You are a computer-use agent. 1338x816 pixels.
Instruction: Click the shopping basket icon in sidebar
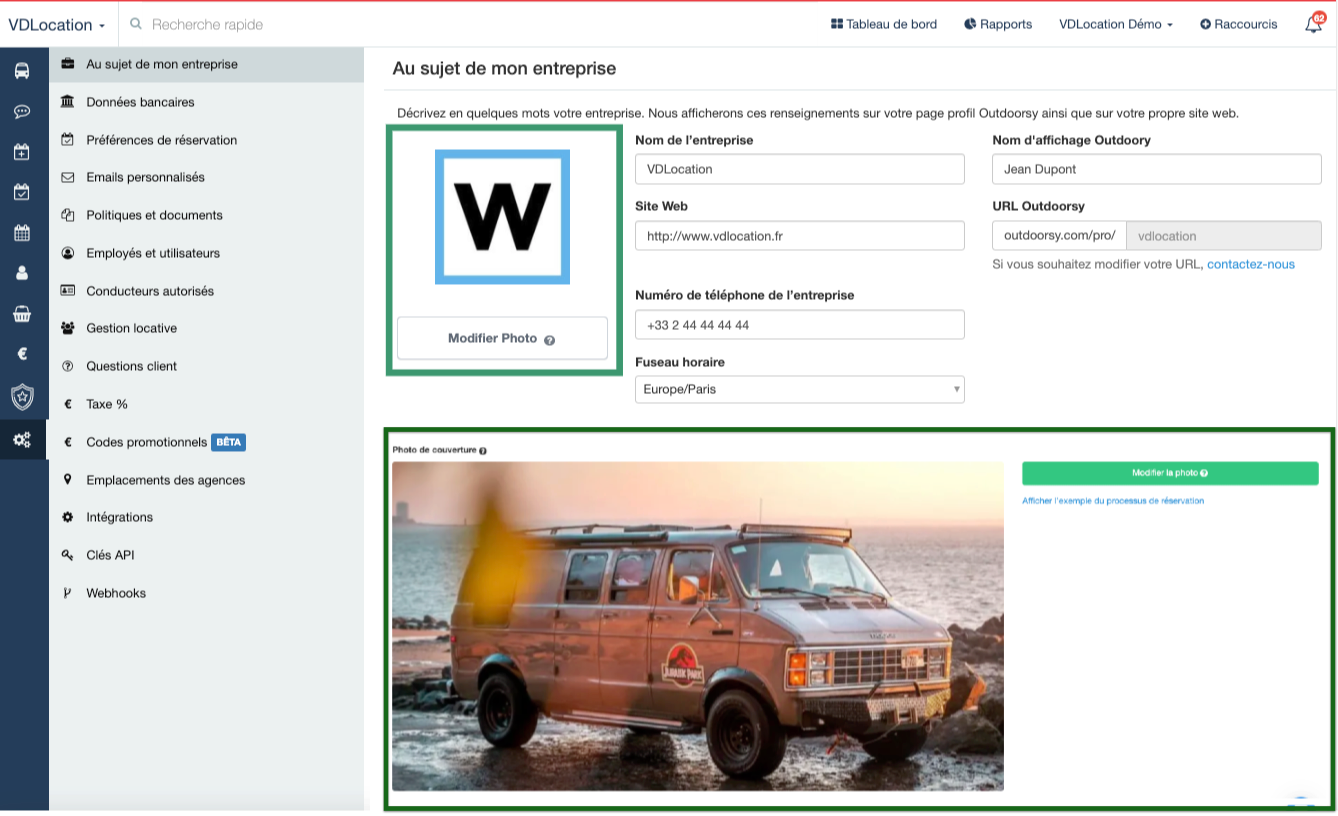click(22, 314)
